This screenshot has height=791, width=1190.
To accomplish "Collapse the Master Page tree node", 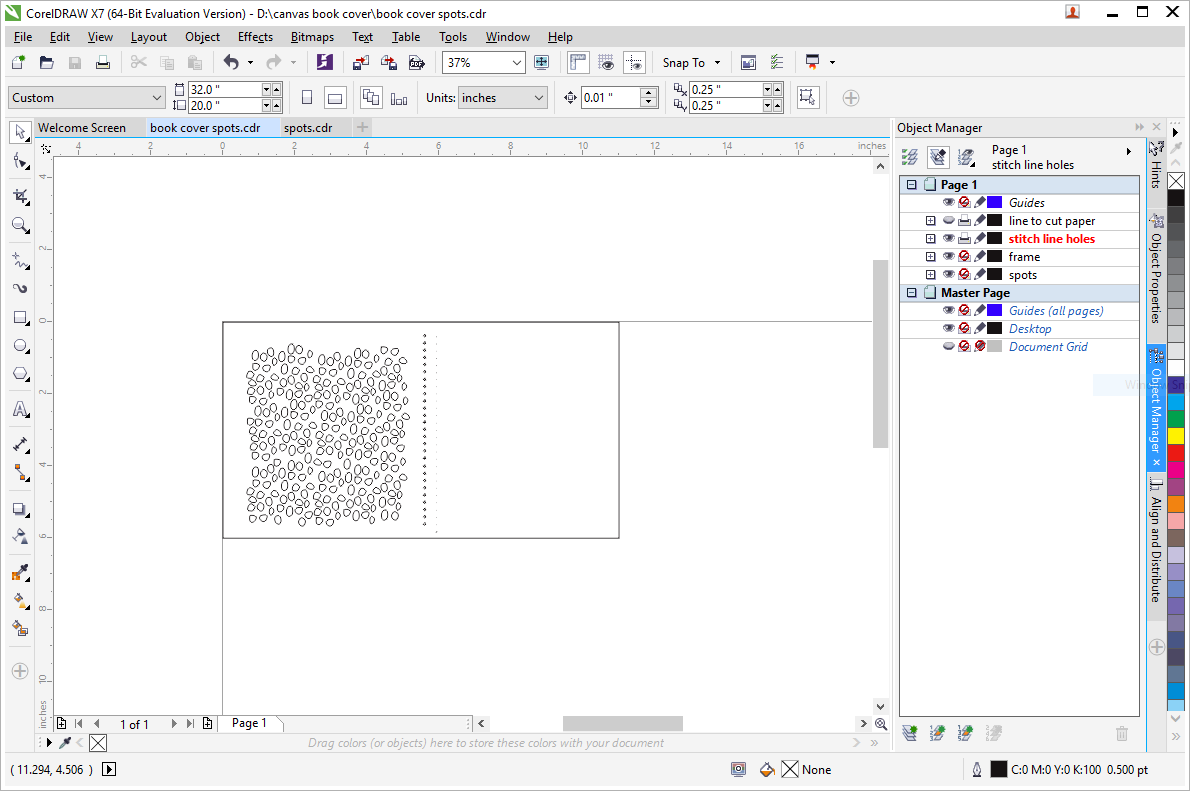I will pyautogui.click(x=911, y=292).
